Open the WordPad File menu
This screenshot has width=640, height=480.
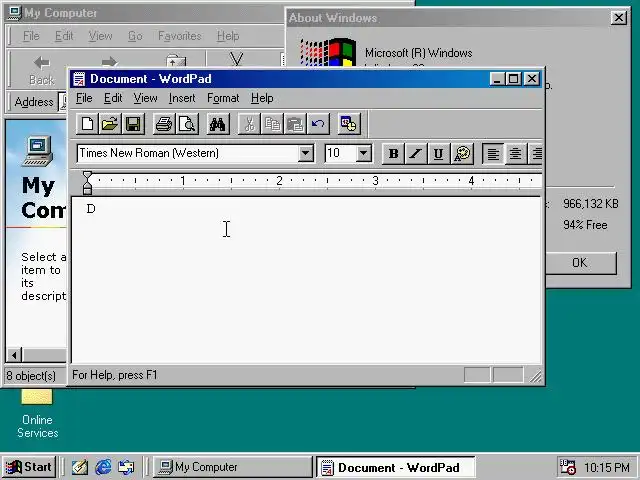coord(84,98)
